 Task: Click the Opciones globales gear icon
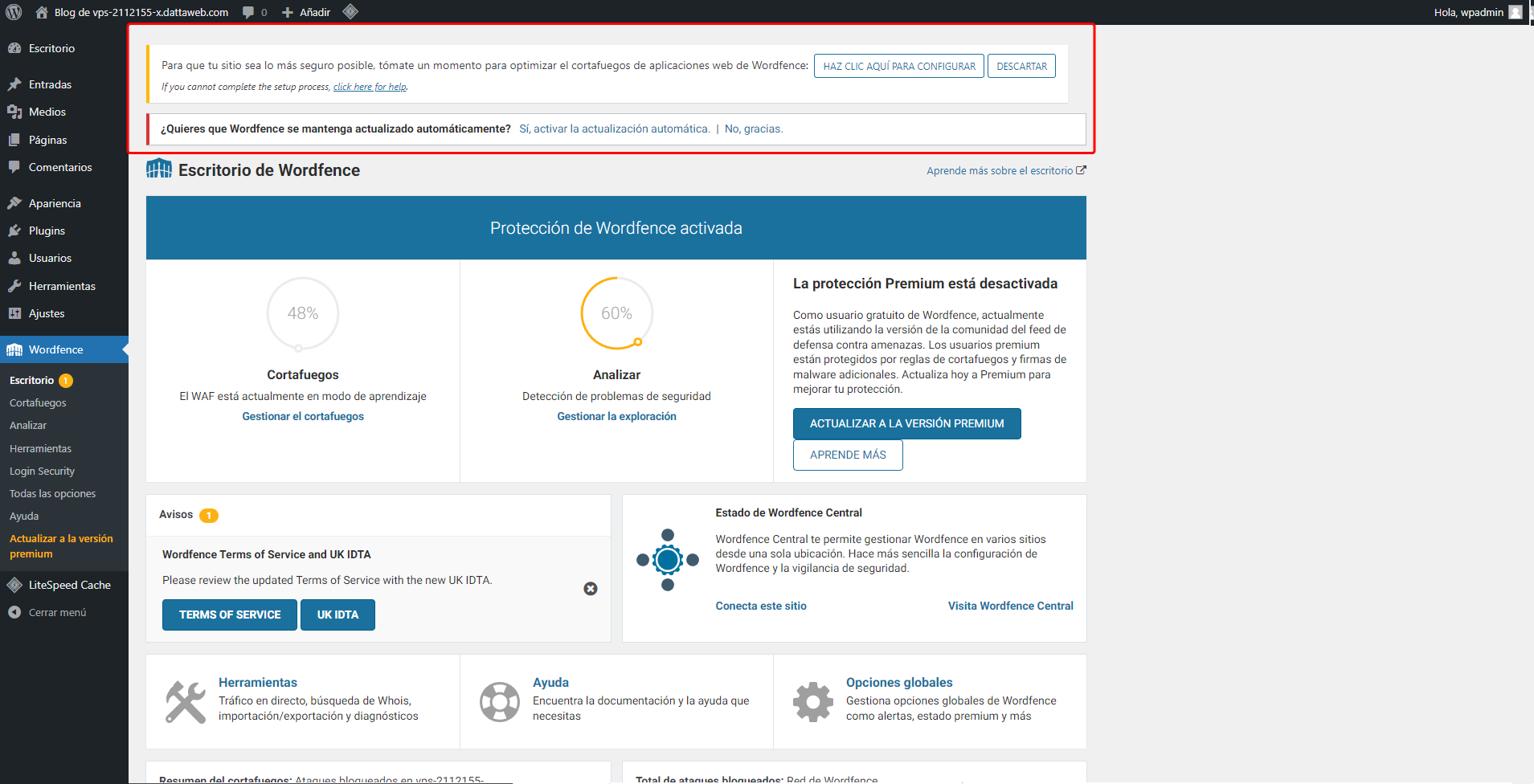pos(813,701)
